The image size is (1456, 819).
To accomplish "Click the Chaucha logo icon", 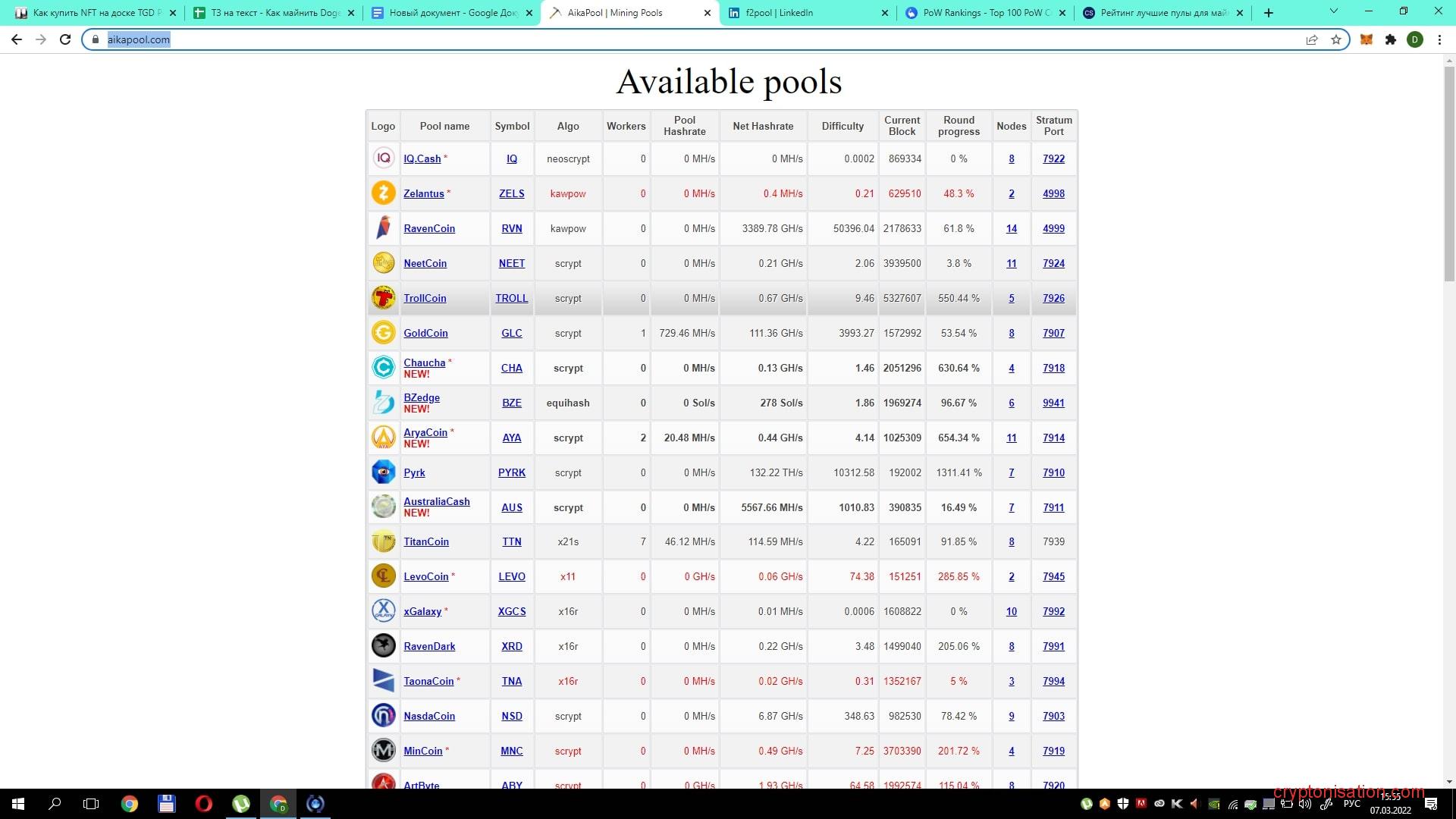I will pyautogui.click(x=383, y=367).
